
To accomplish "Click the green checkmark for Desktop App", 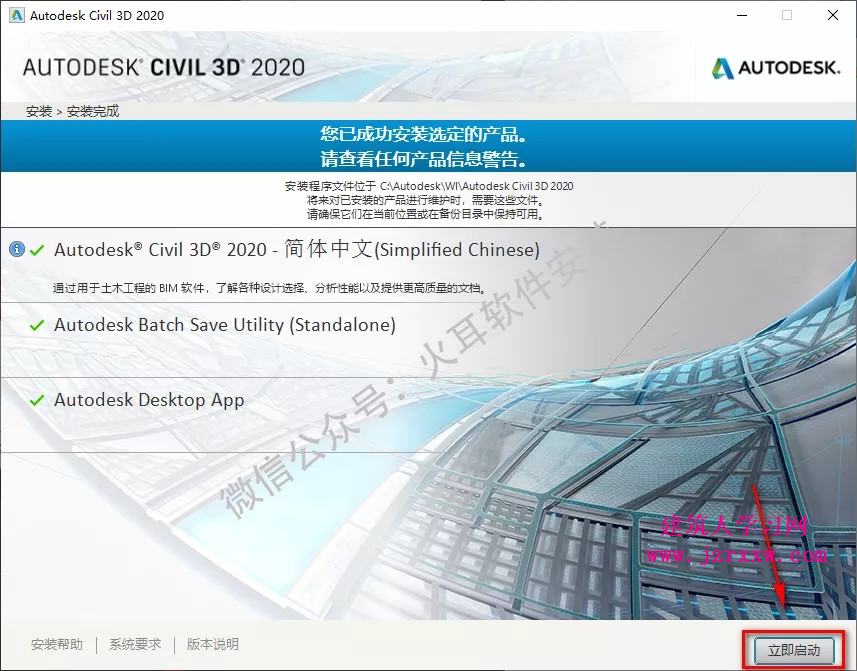I will (x=37, y=400).
